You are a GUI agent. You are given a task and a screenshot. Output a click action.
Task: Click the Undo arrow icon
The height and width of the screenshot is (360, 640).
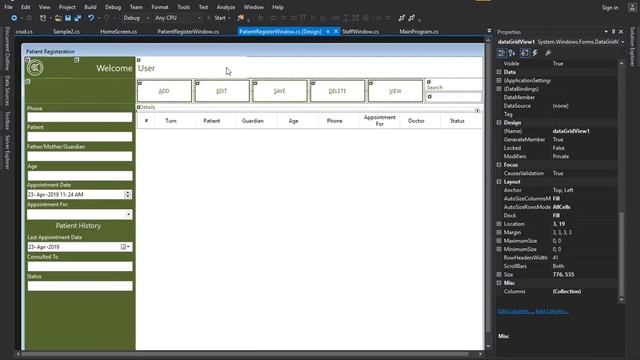pyautogui.click(x=91, y=18)
